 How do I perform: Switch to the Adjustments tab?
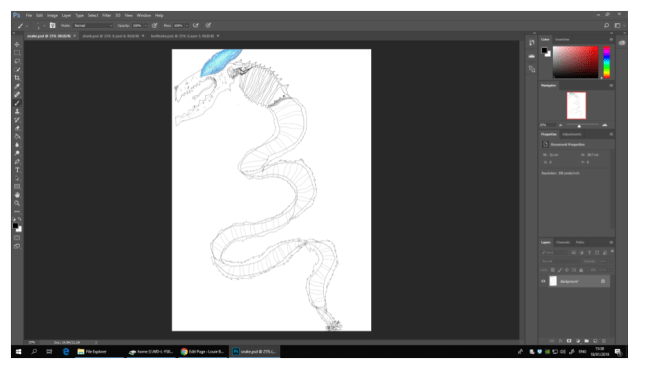571,134
